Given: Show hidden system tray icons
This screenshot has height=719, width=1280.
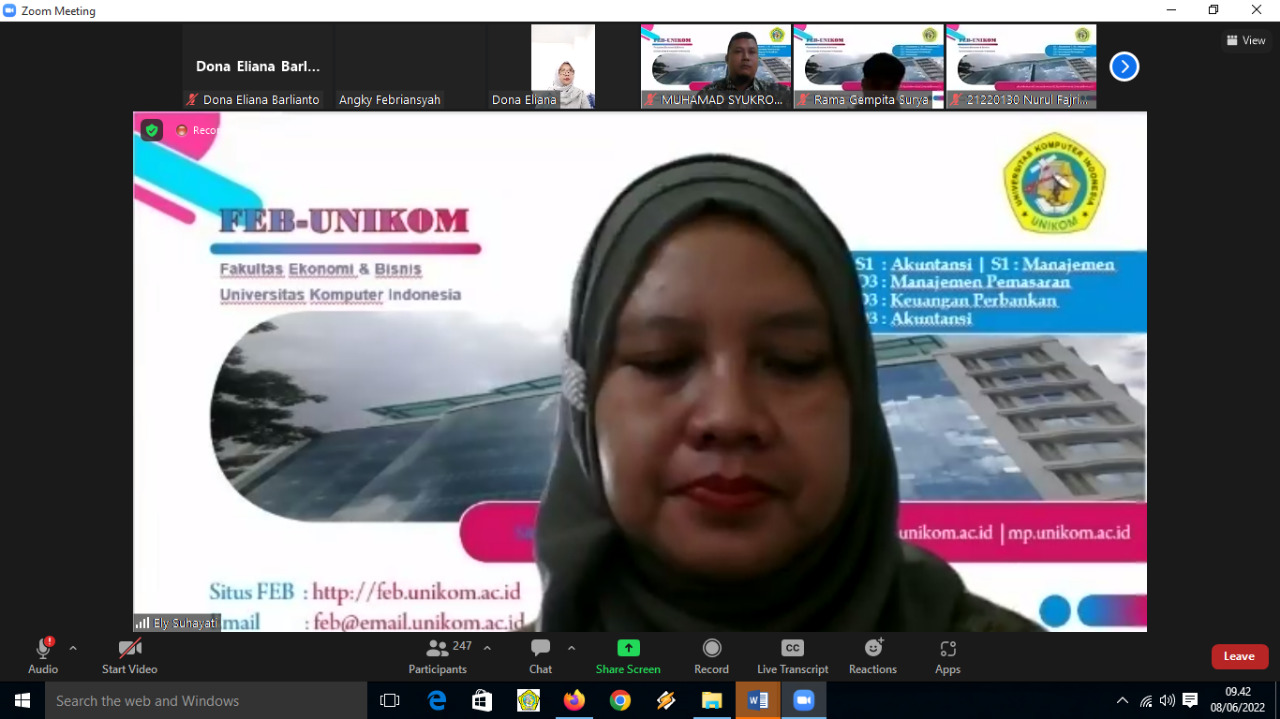Looking at the screenshot, I should tap(1122, 701).
